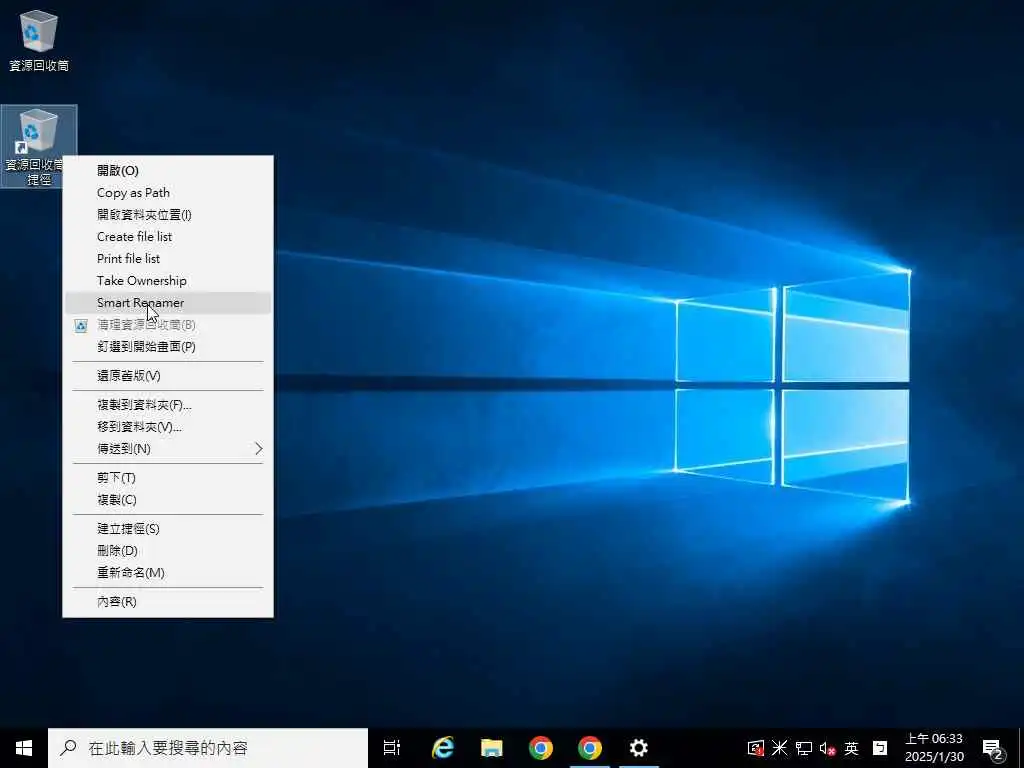Click the 傳送到(N) menu entry
Screen dimensions: 1024x768
[x=168, y=449]
